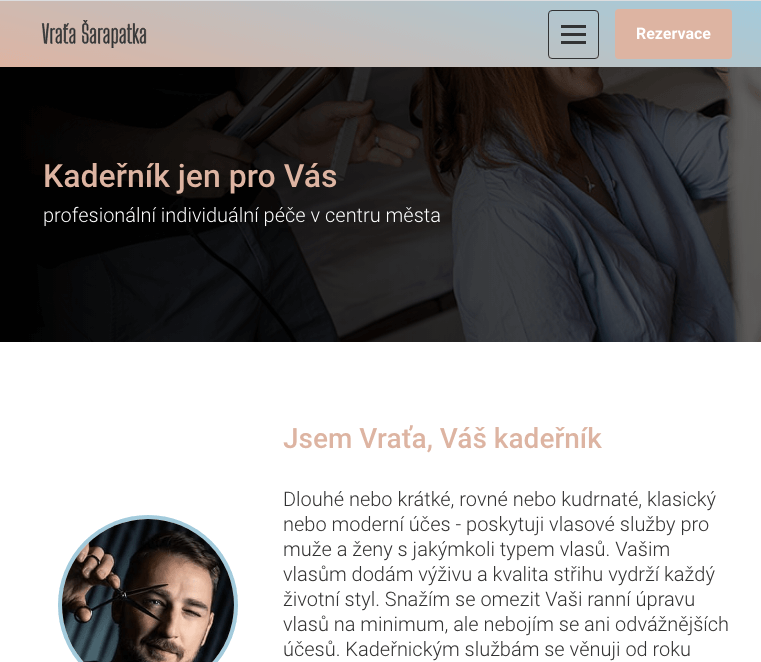This screenshot has height=662, width=761.
Task: Select the subtitle about profesionální individuální péče
Action: click(x=242, y=215)
